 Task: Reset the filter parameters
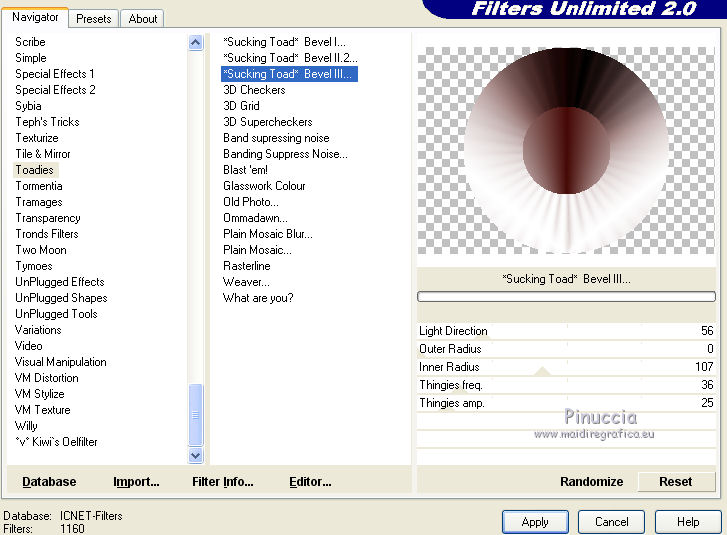point(676,482)
